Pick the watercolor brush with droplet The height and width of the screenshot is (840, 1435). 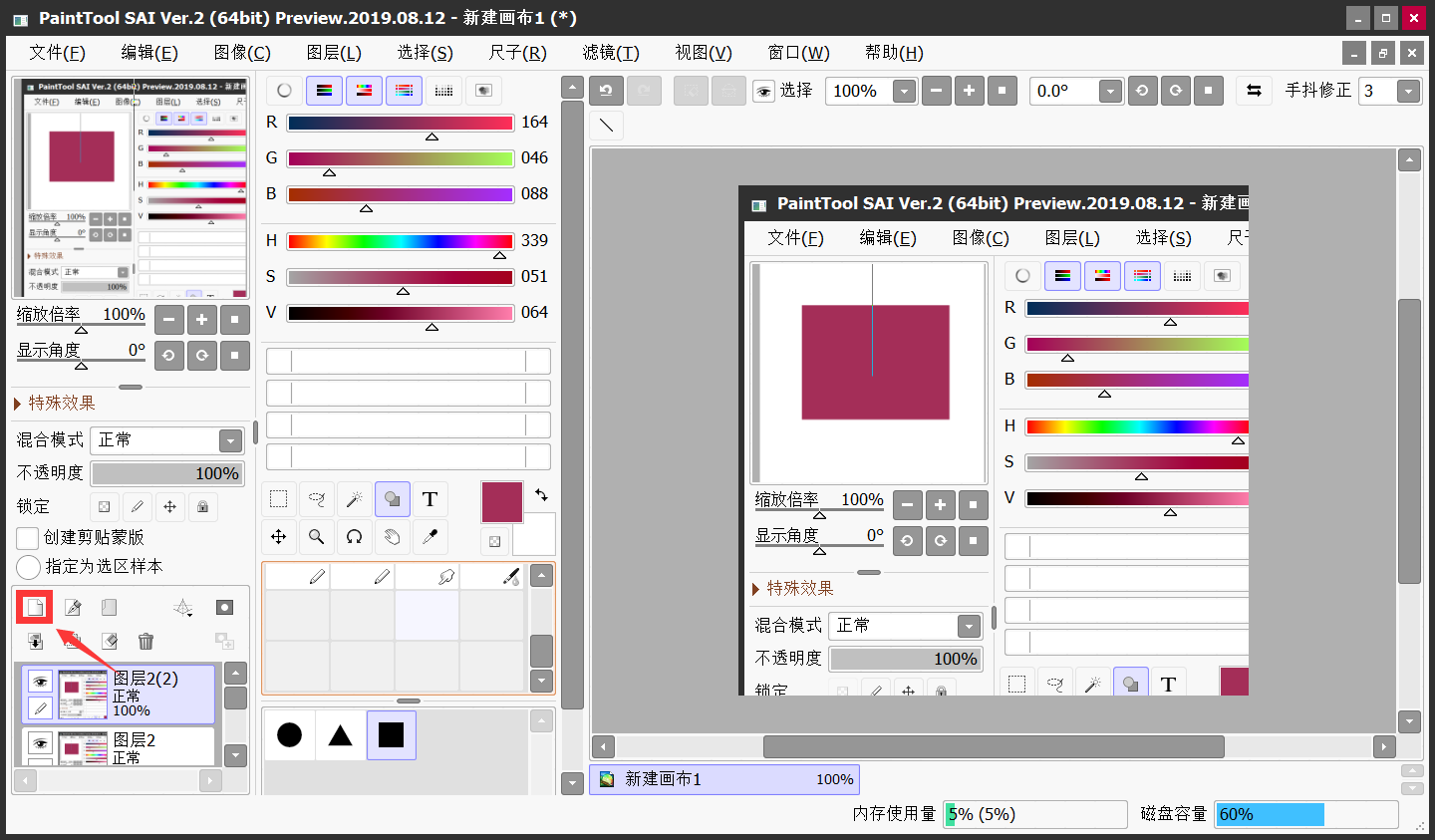pyautogui.click(x=491, y=577)
